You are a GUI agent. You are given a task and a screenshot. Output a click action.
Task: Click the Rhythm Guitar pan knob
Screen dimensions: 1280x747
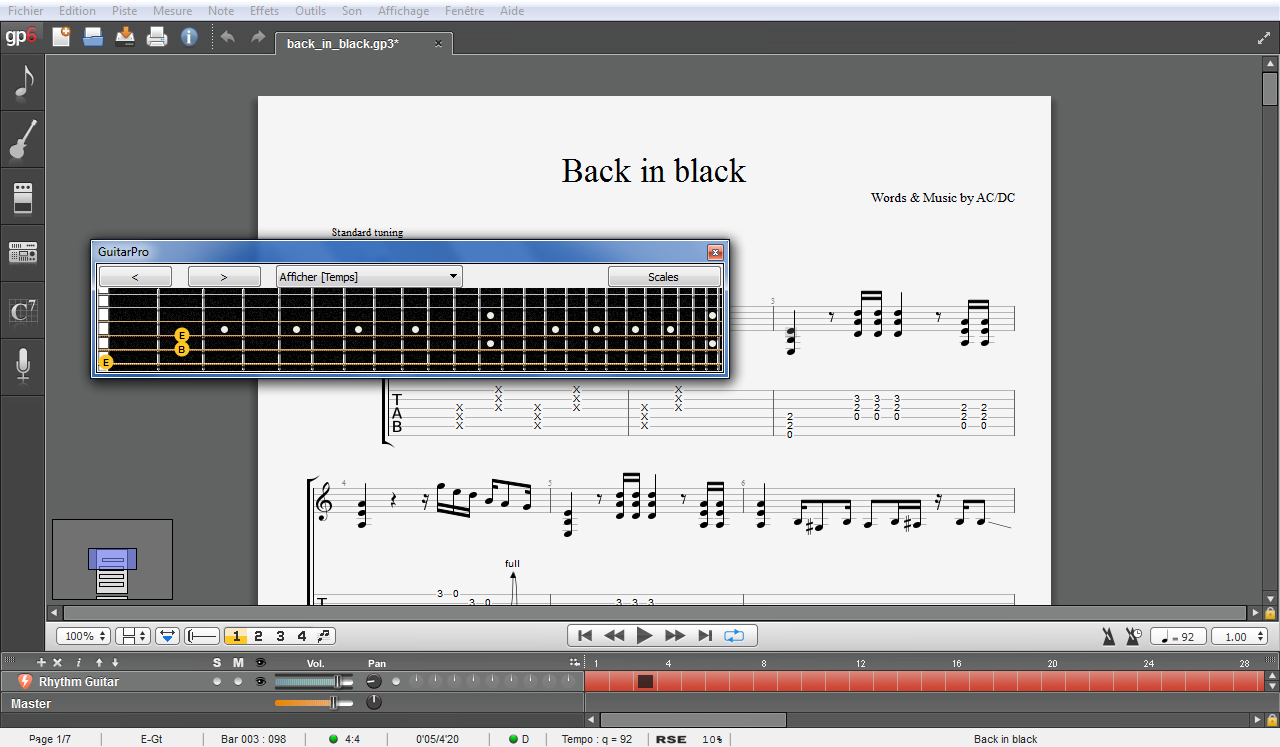(x=373, y=681)
